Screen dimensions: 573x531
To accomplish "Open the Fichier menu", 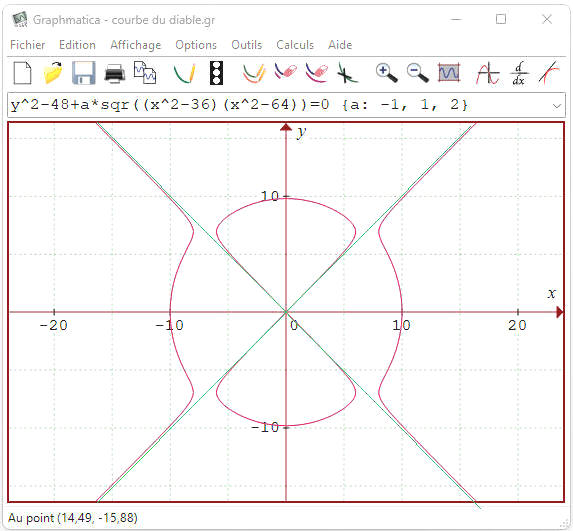I will tap(27, 45).
